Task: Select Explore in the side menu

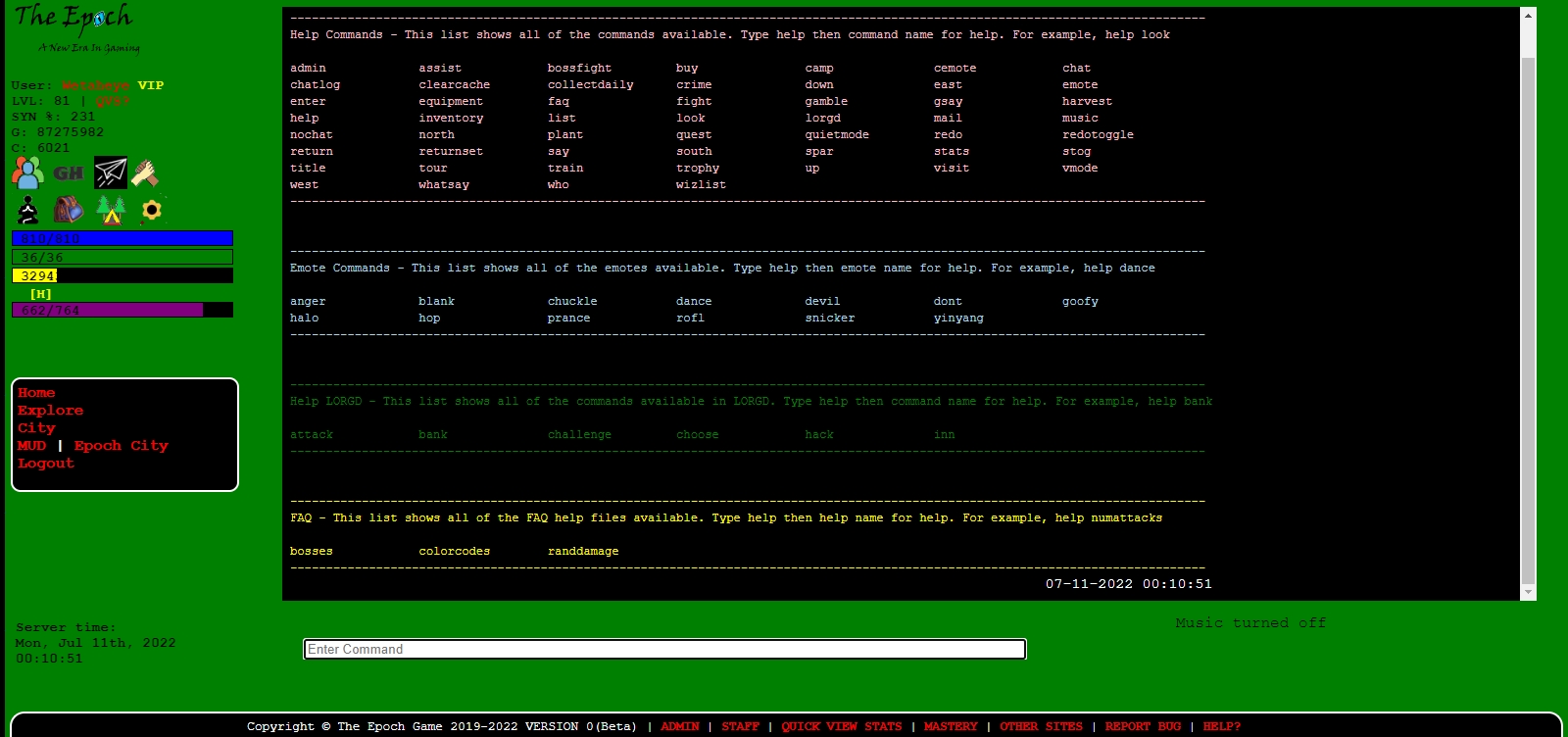Action: [x=50, y=411]
